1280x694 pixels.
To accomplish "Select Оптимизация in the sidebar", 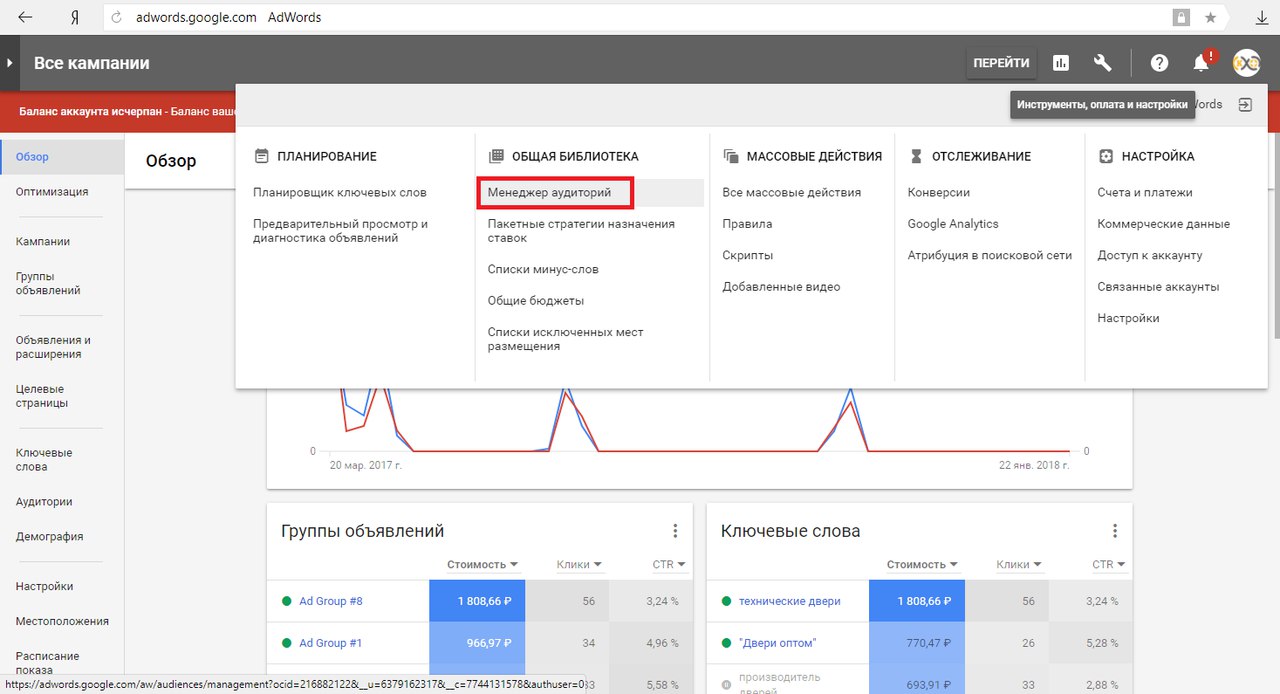I will [52, 191].
